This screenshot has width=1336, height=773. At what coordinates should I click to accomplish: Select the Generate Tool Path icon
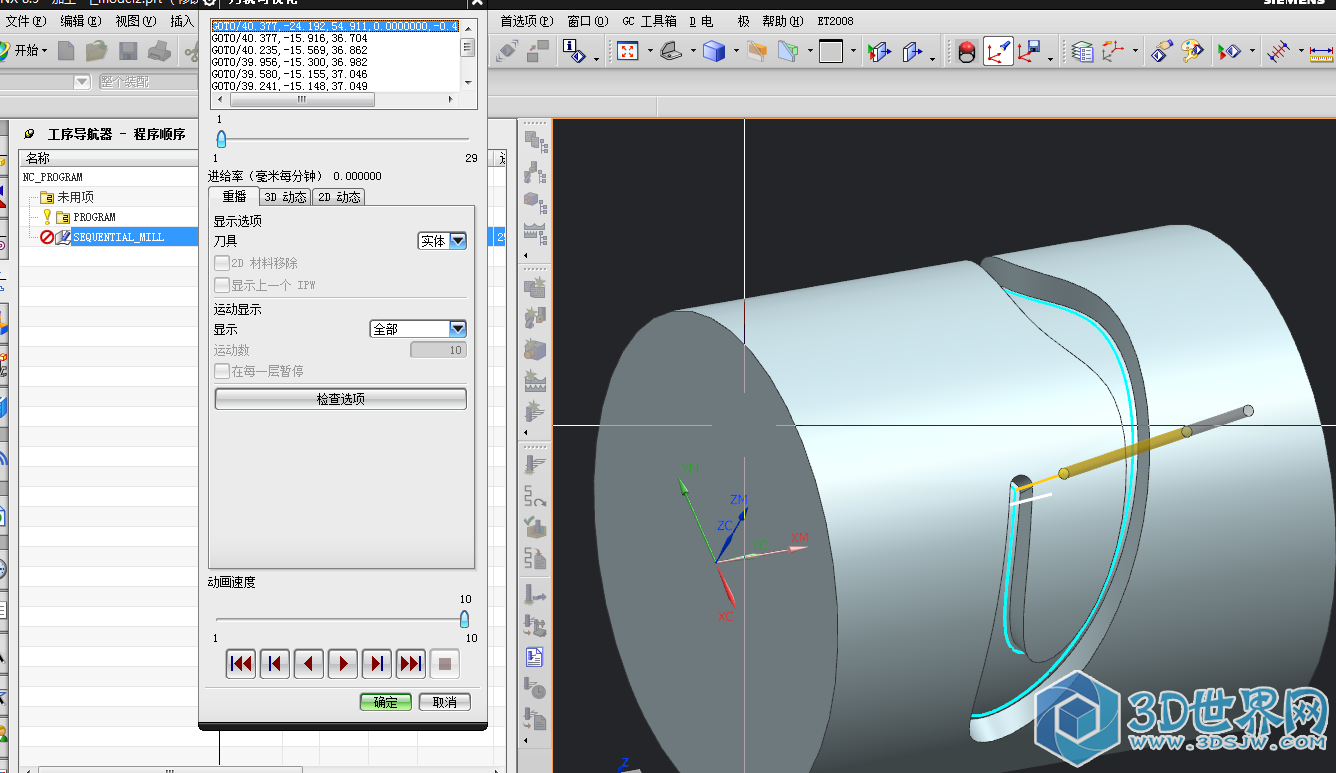(x=536, y=466)
